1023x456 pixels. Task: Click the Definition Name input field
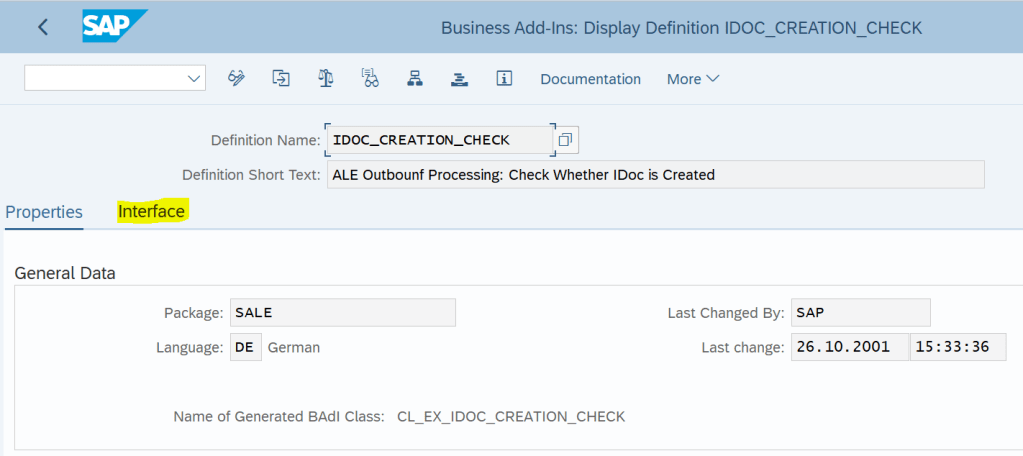[x=439, y=140]
